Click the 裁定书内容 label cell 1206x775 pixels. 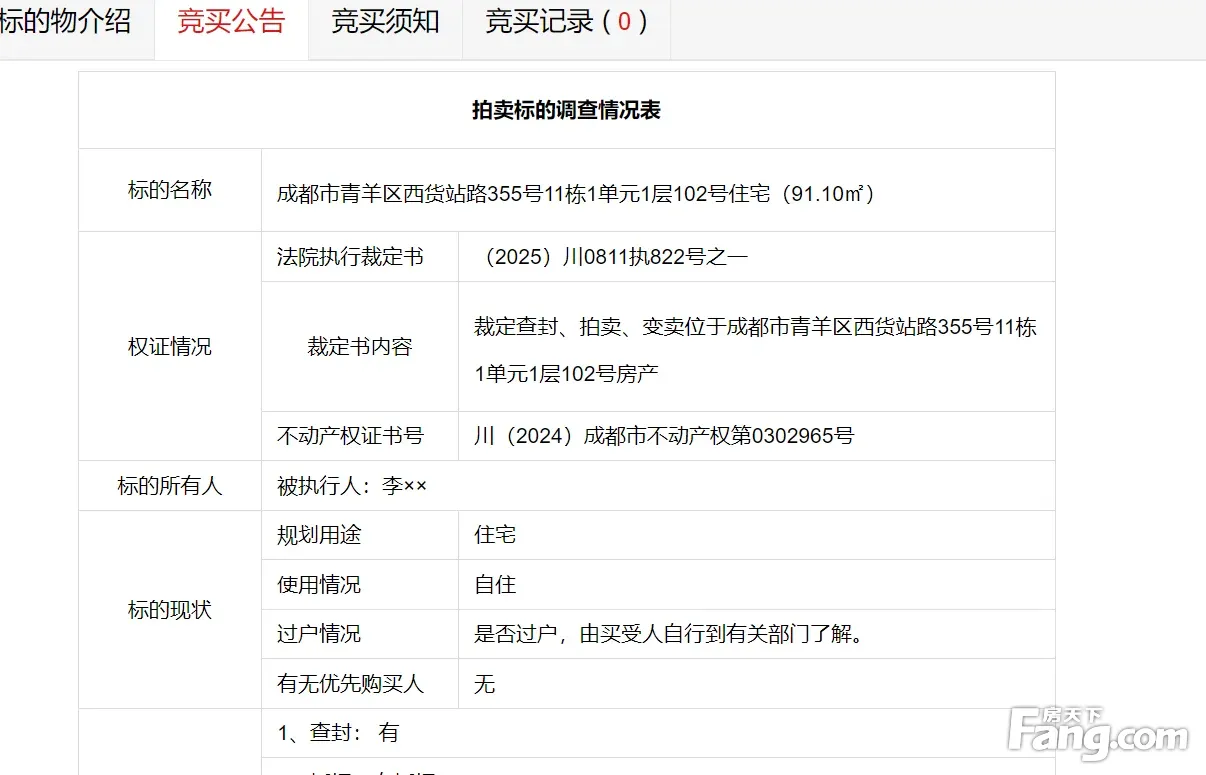click(359, 347)
